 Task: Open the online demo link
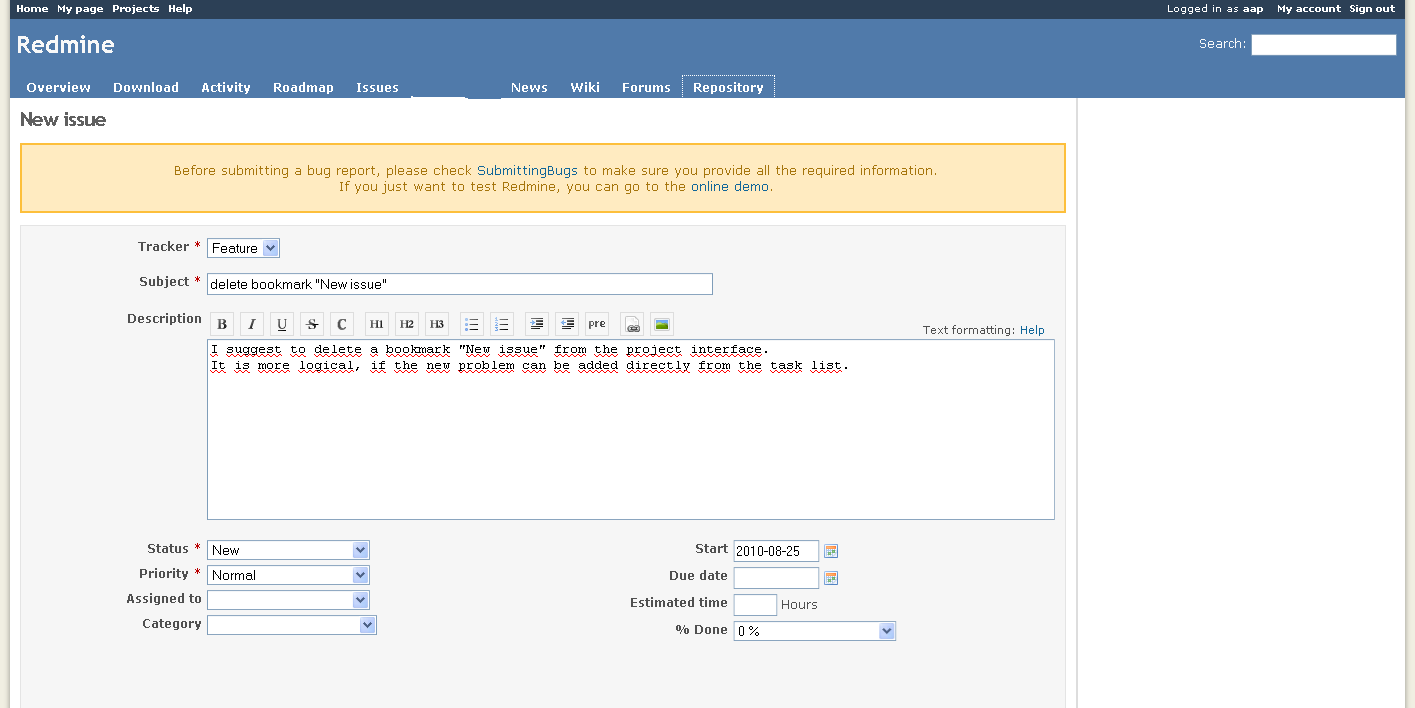point(730,186)
